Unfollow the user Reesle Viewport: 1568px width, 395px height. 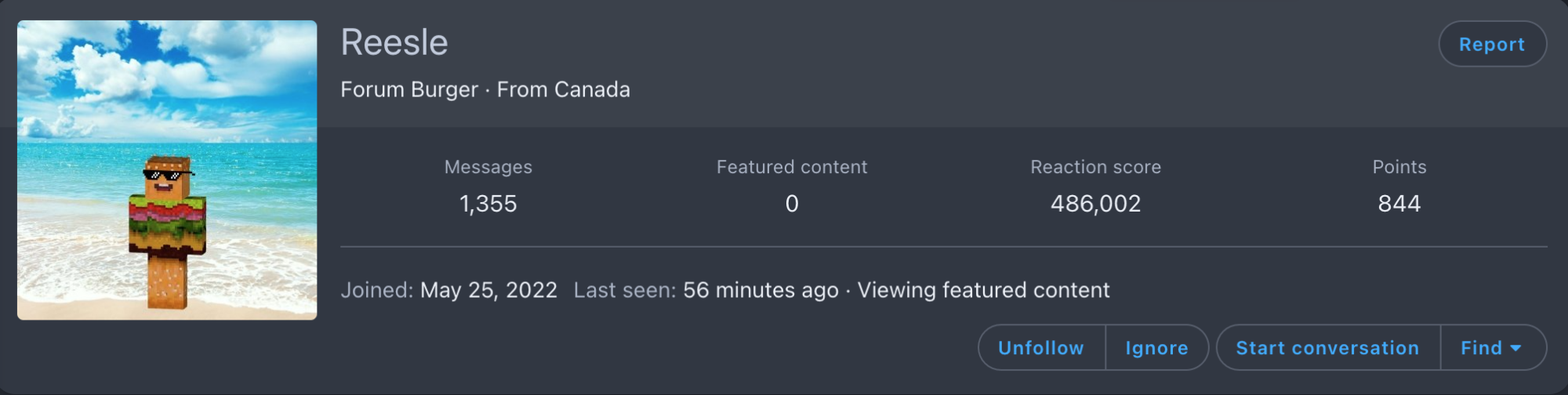click(1041, 347)
